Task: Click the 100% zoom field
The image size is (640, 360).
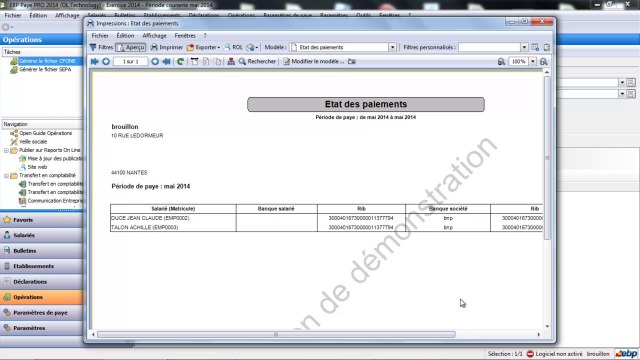Action: pyautogui.click(x=519, y=61)
